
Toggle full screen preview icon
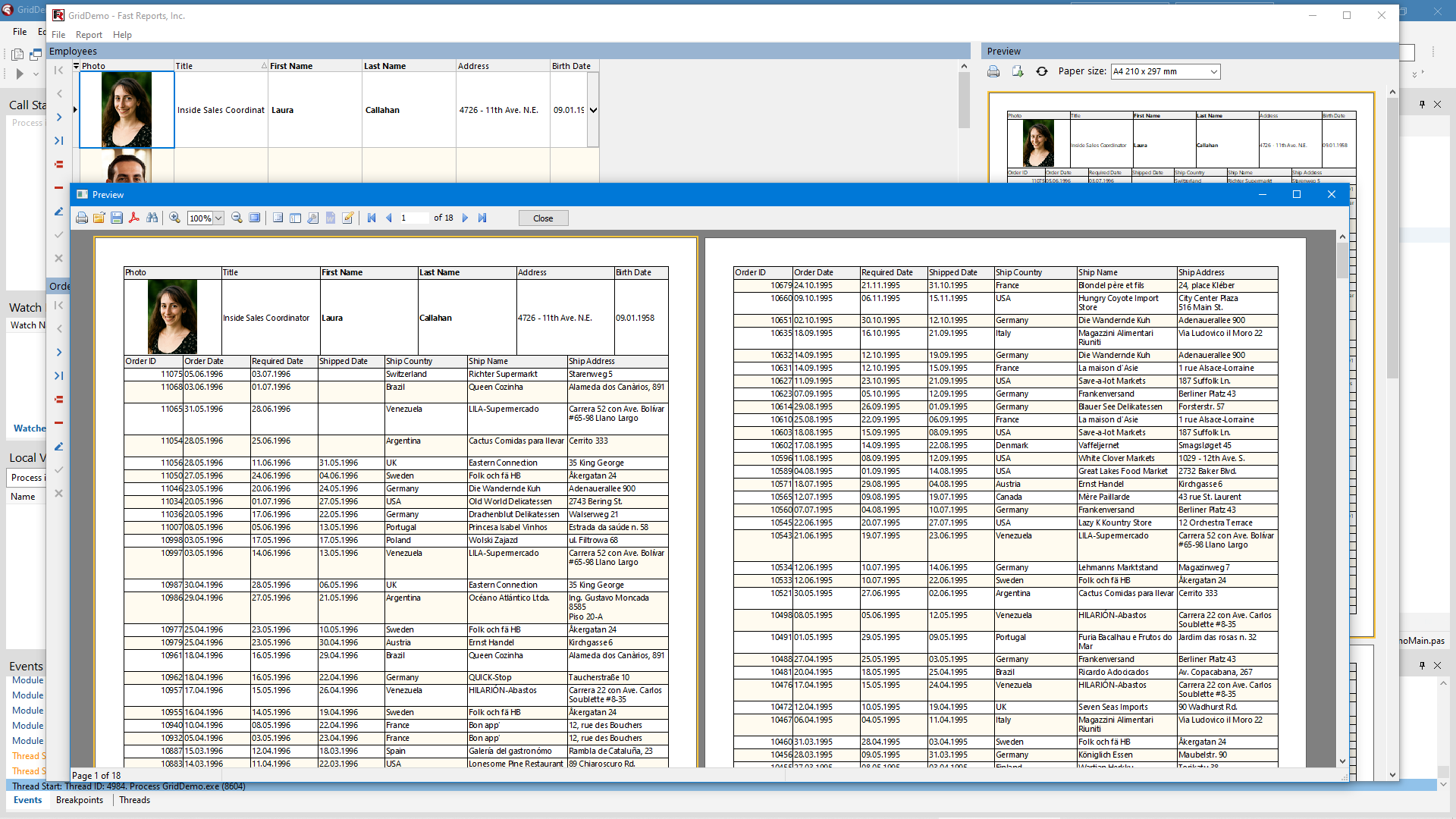coord(255,218)
